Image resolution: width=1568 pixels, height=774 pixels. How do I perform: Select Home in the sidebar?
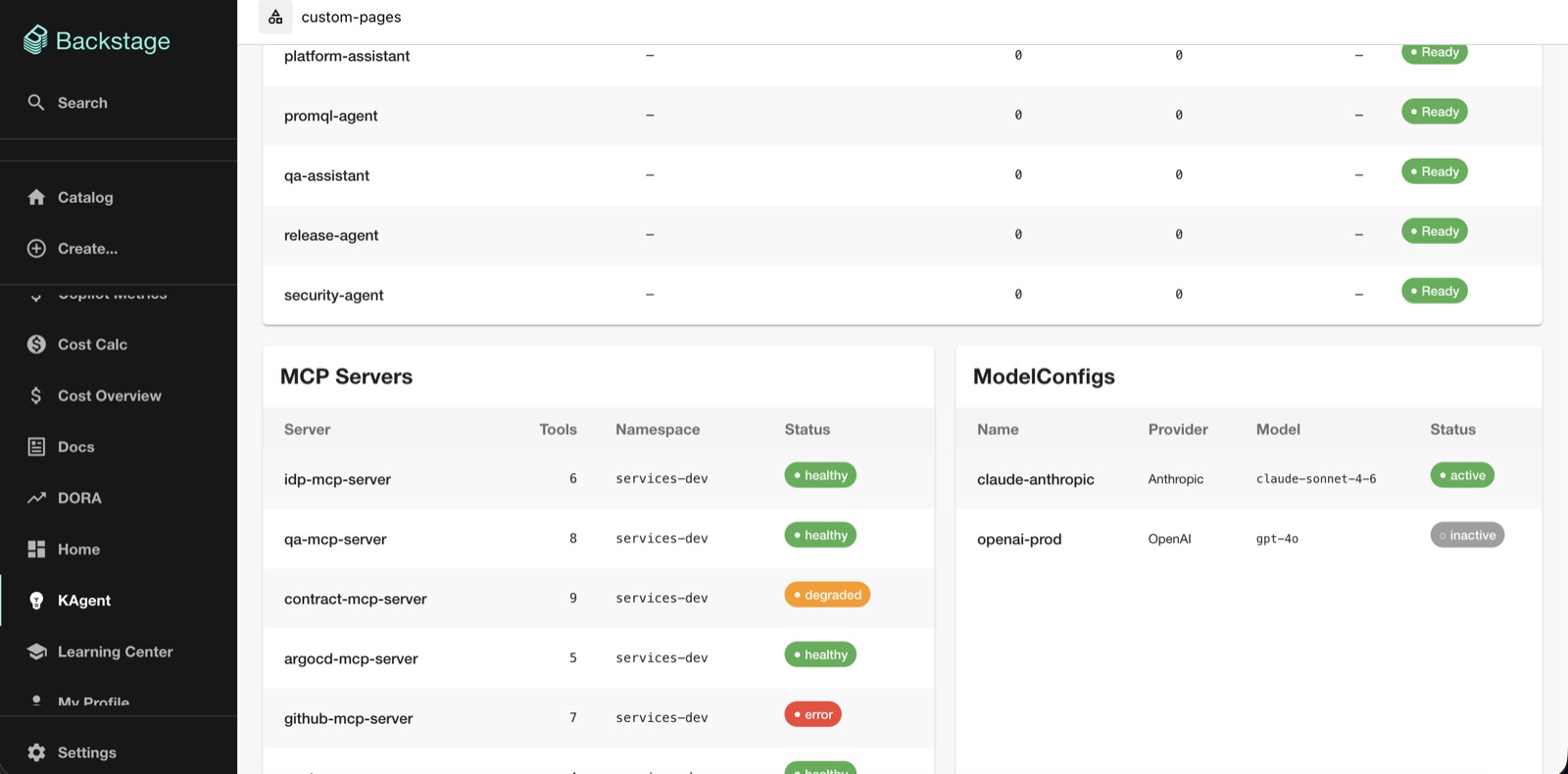coord(119,549)
